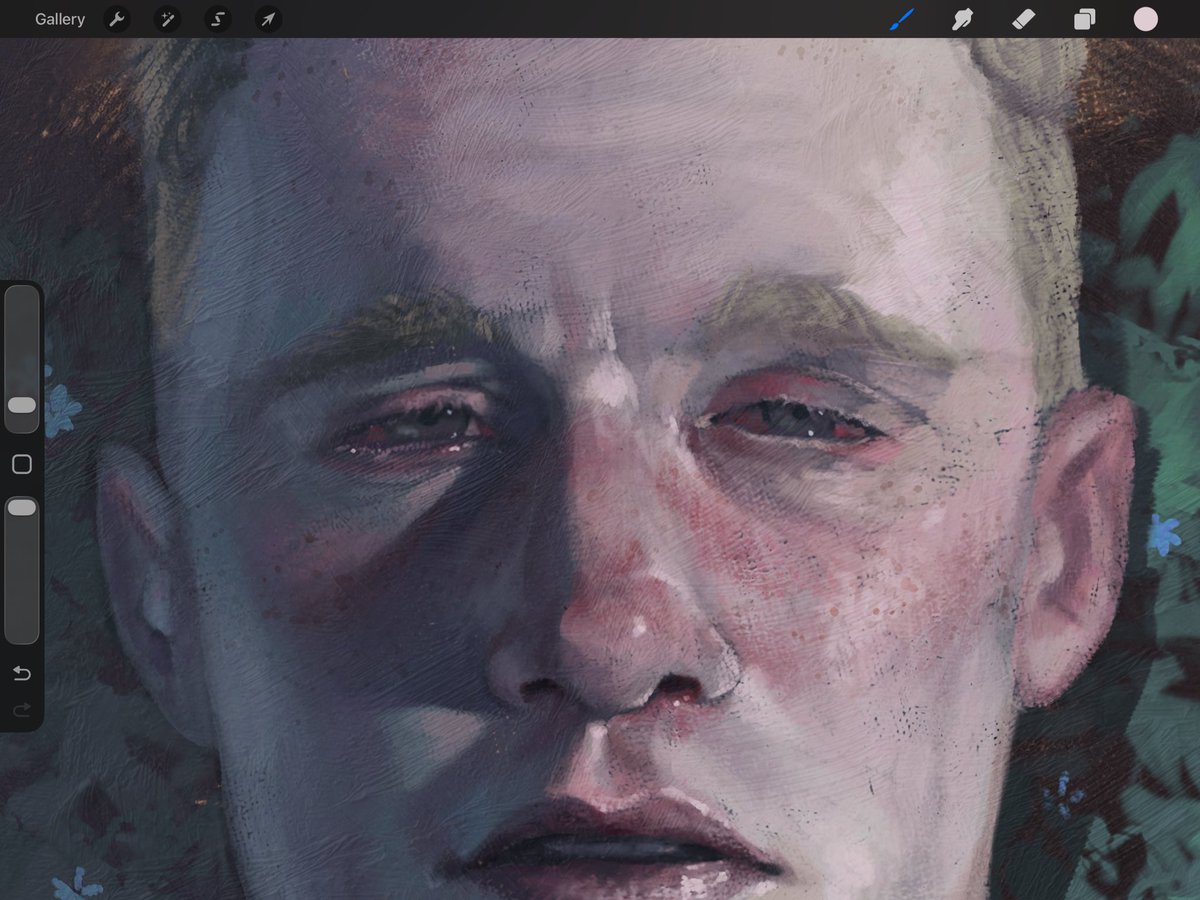Image resolution: width=1200 pixels, height=900 pixels.
Task: Click the brush opacity slider
Action: (x=22, y=570)
